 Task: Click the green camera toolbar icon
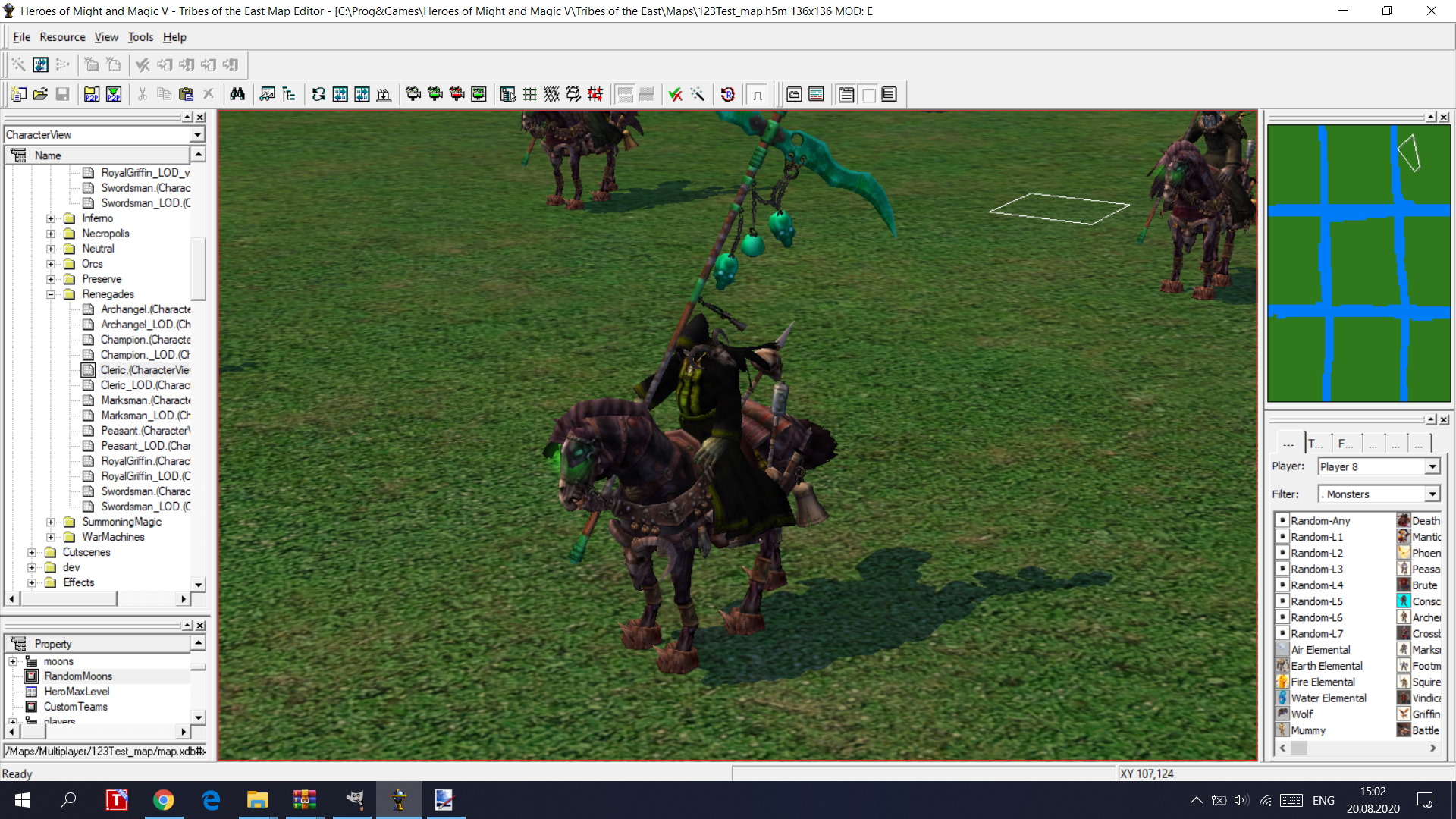tap(435, 94)
